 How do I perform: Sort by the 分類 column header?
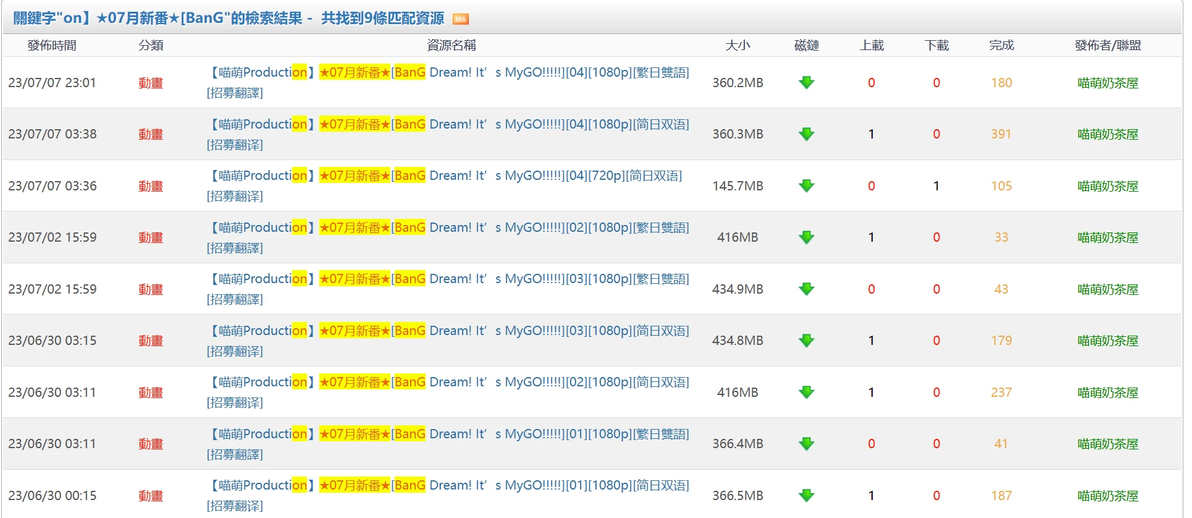[x=151, y=46]
